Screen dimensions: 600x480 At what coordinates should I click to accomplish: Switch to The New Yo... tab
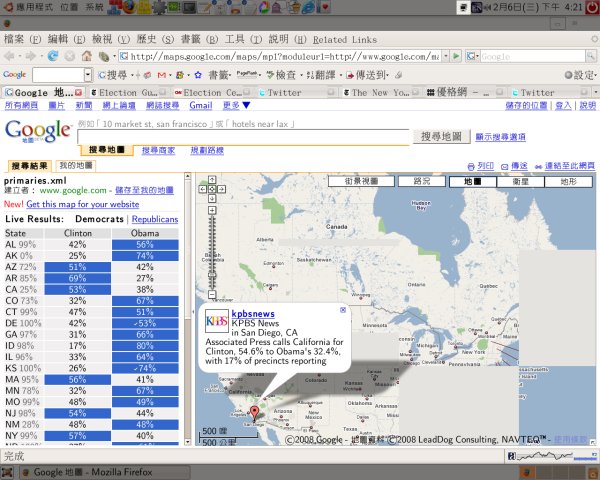tap(380, 93)
